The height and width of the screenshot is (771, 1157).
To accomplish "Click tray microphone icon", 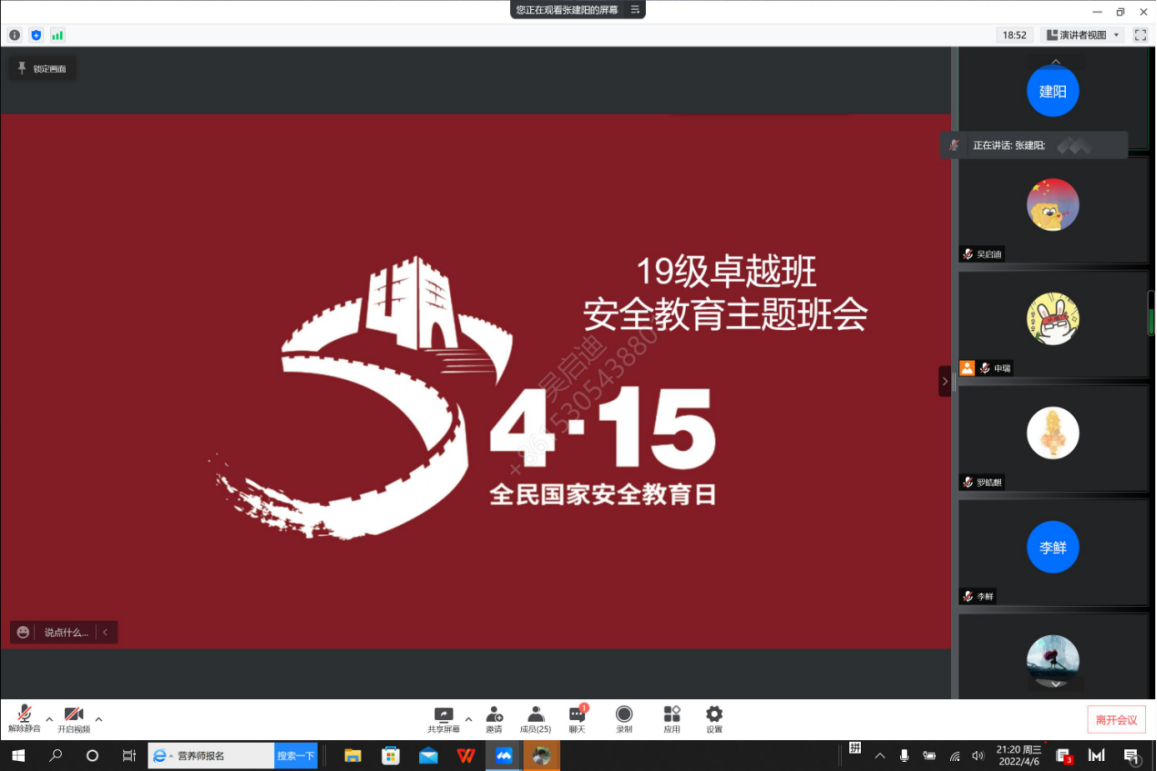I will pyautogui.click(x=904, y=756).
